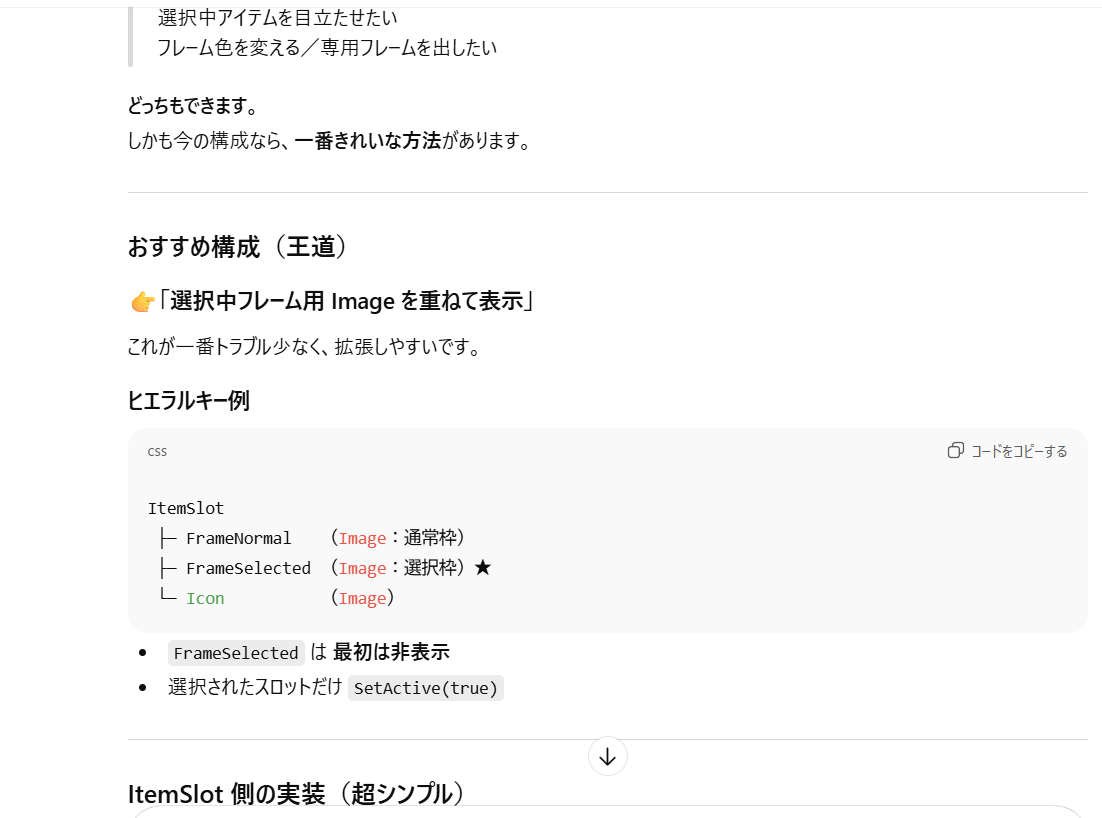Click the ヒエラルキー例 heading
This screenshot has height=818, width=1102.
coord(188,401)
